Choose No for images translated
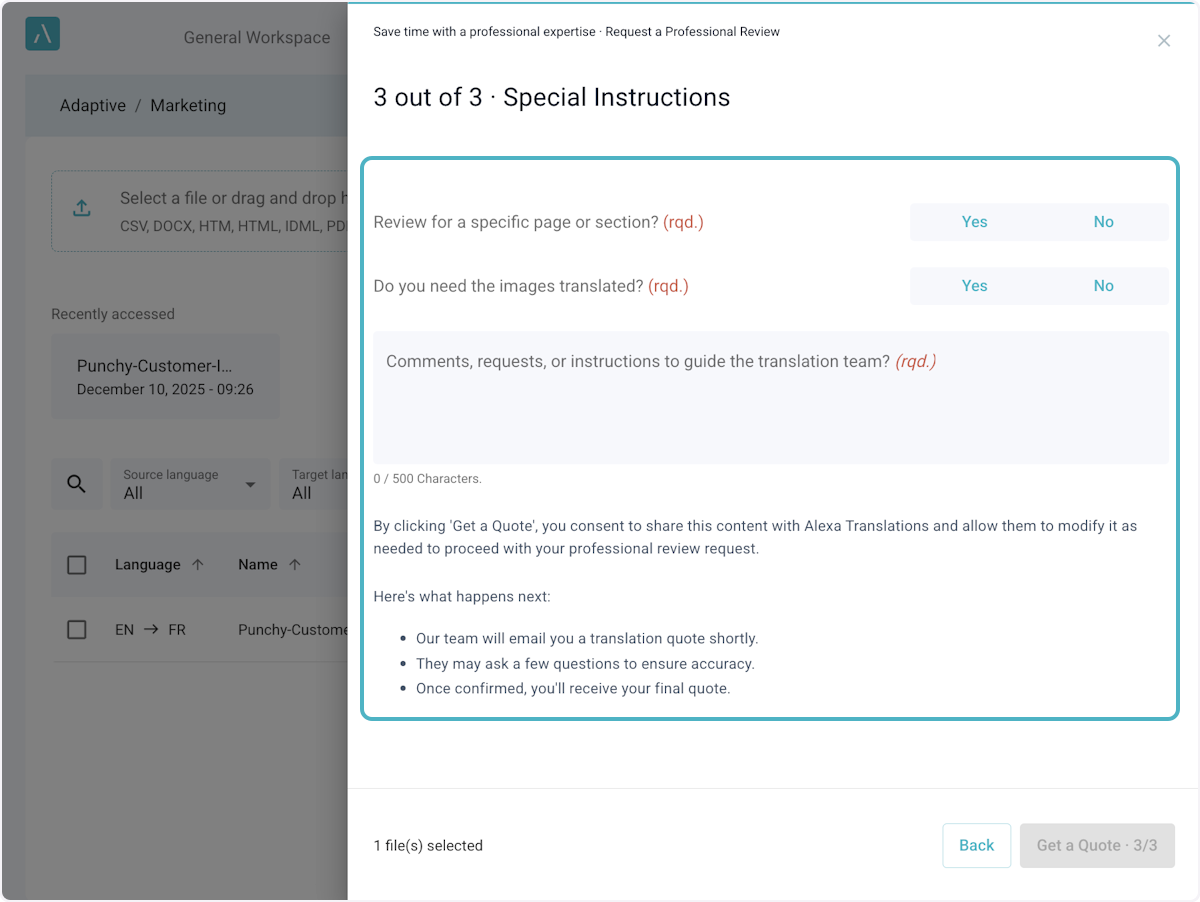The height and width of the screenshot is (902, 1200). tap(1103, 286)
